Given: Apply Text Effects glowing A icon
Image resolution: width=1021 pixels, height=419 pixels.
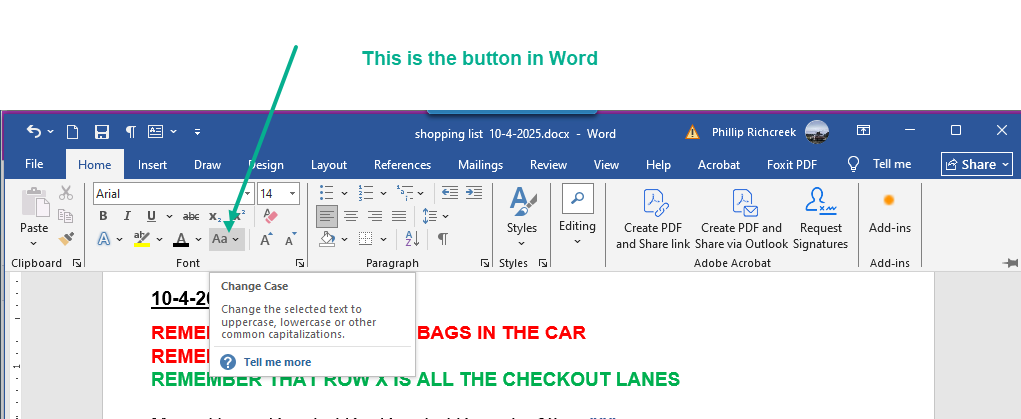Looking at the screenshot, I should pos(104,239).
